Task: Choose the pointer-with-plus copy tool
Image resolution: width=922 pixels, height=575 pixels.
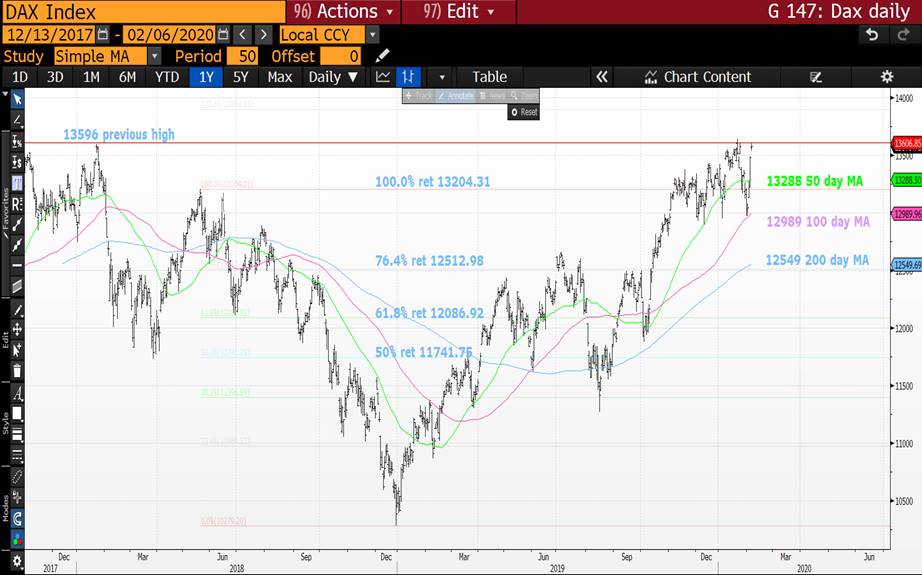Action: click(17, 350)
